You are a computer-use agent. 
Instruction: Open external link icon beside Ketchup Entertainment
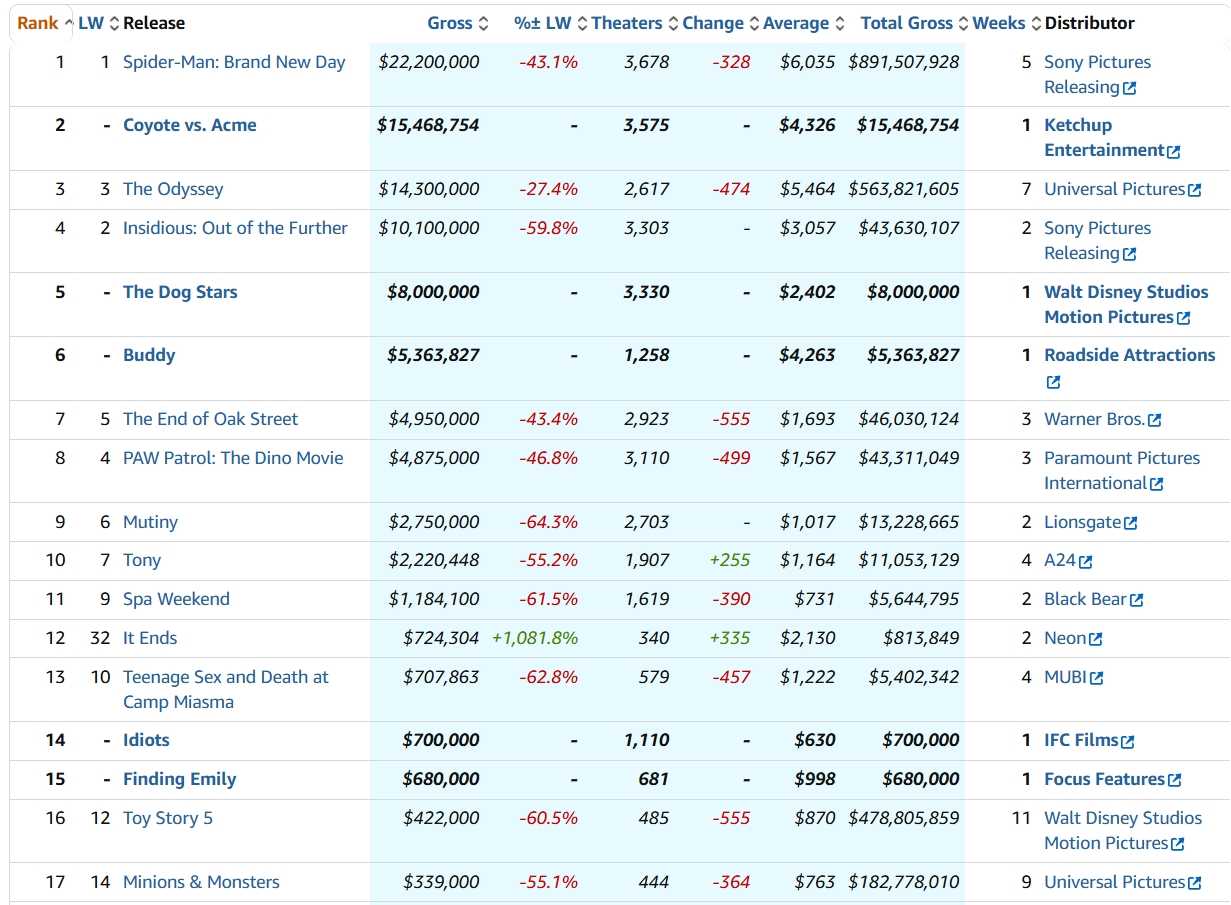[x=1174, y=152]
